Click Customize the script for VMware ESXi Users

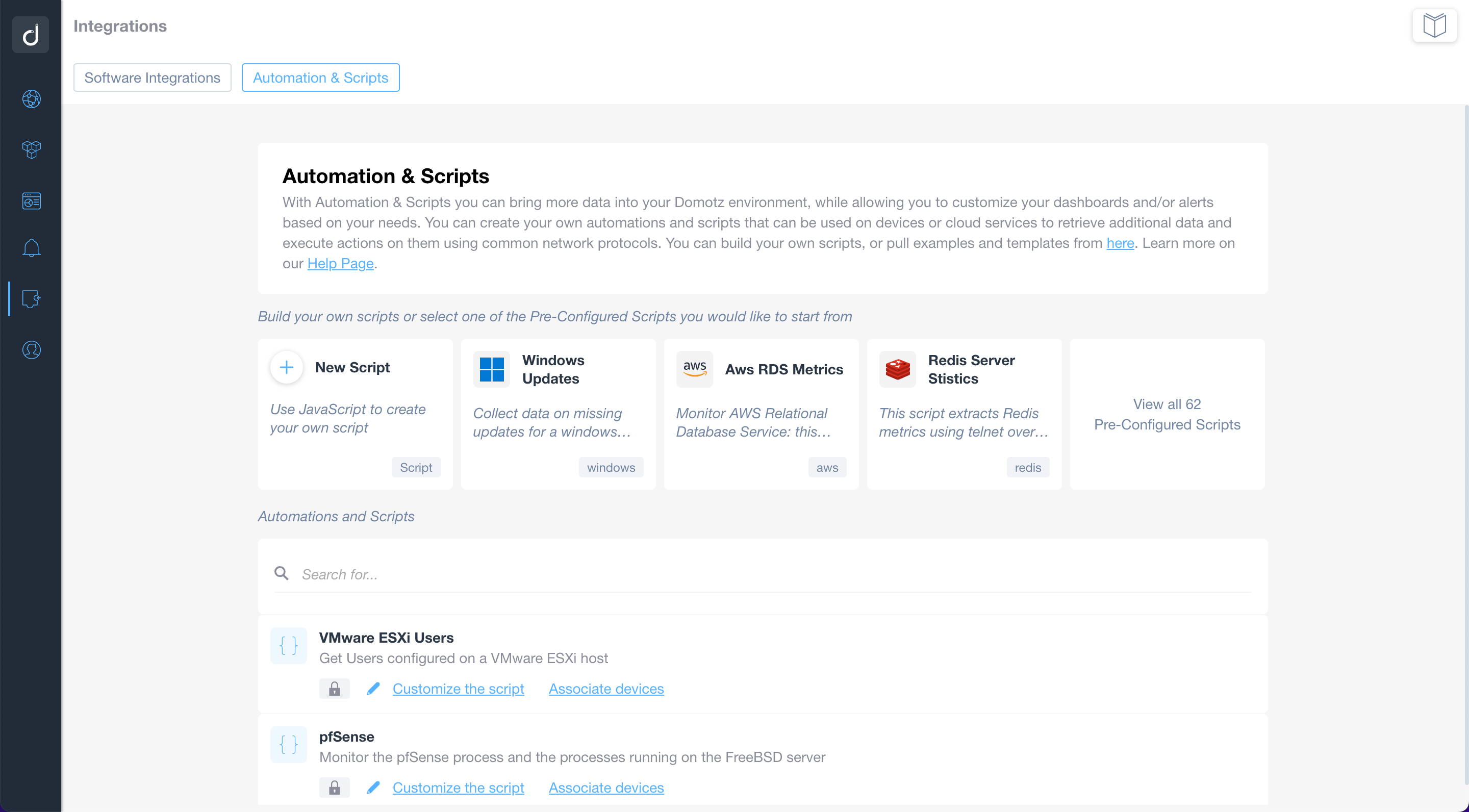tap(458, 688)
